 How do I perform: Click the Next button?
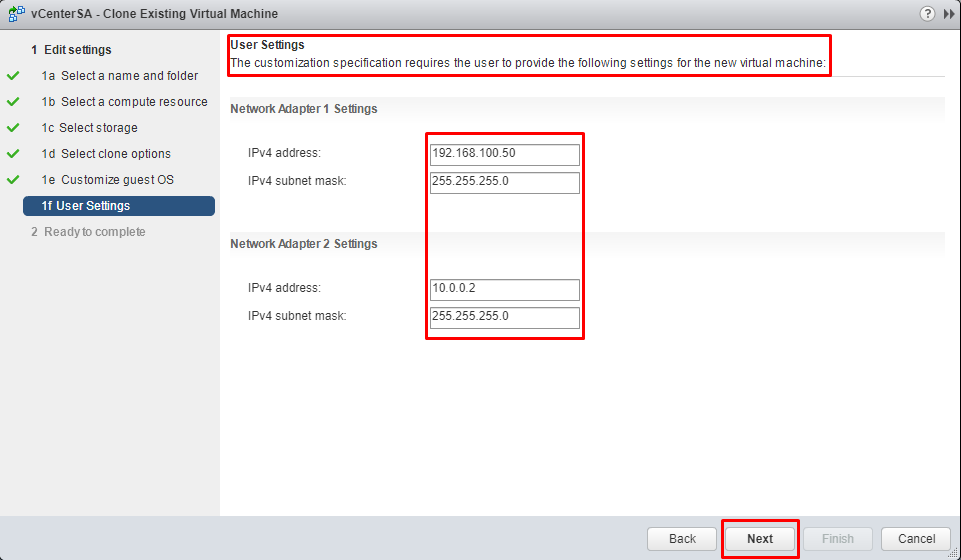[760, 539]
